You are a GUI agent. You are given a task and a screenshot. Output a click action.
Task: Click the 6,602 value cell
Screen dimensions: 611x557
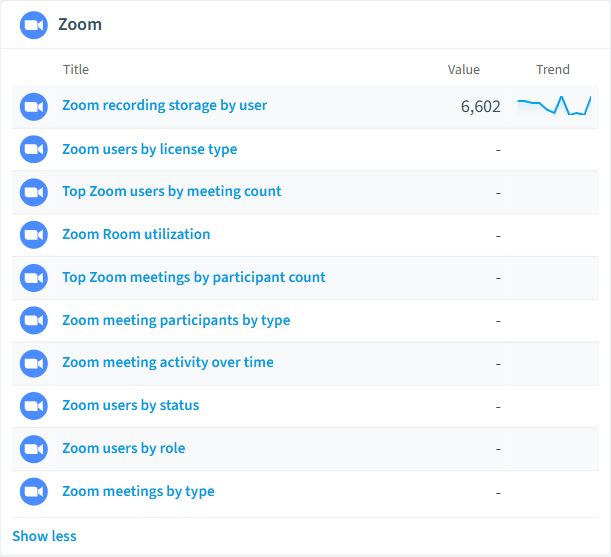click(x=480, y=107)
